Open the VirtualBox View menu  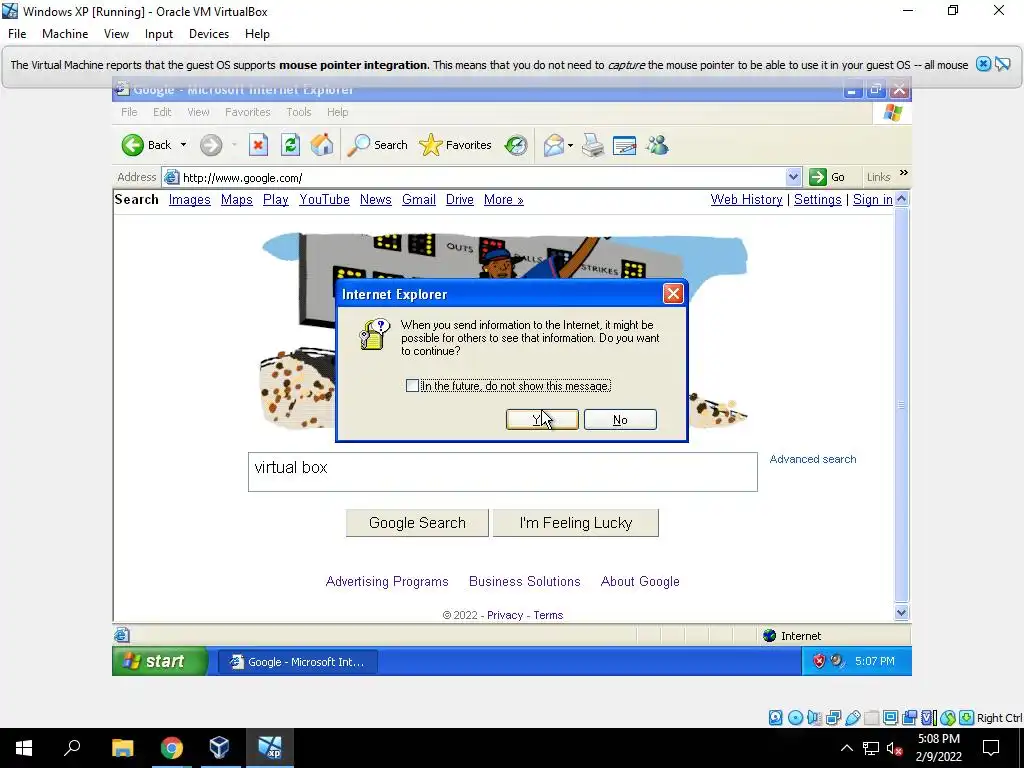pyautogui.click(x=116, y=34)
